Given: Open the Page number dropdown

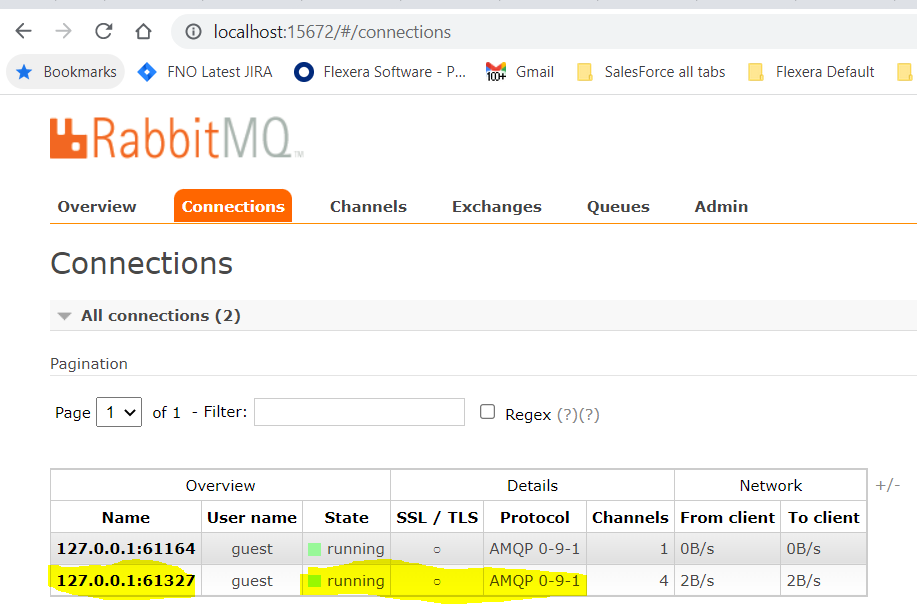Looking at the screenshot, I should coord(119,412).
